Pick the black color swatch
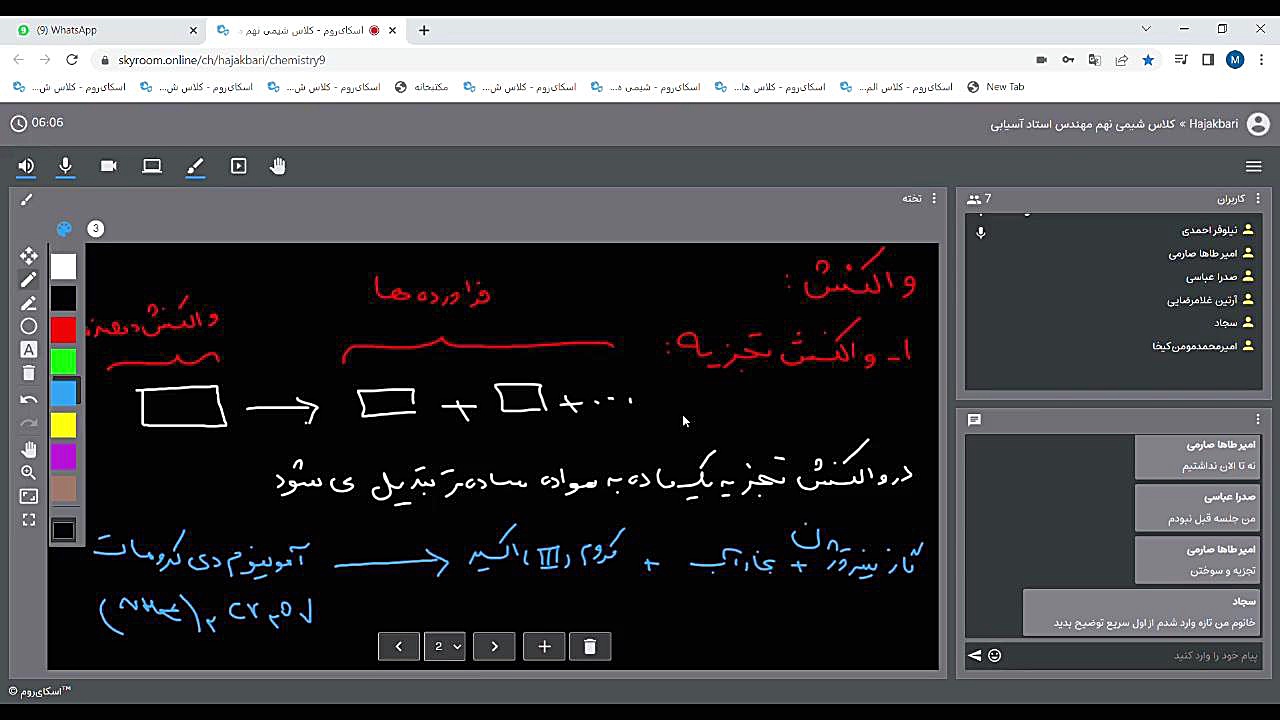This screenshot has height=720, width=1280. click(64, 298)
